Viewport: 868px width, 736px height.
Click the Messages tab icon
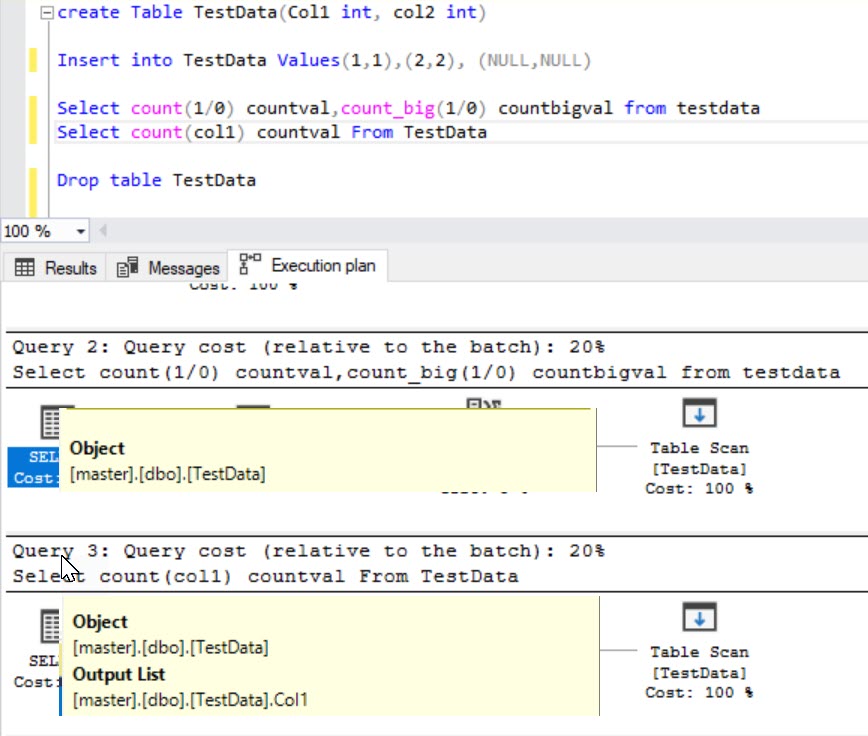[128, 267]
